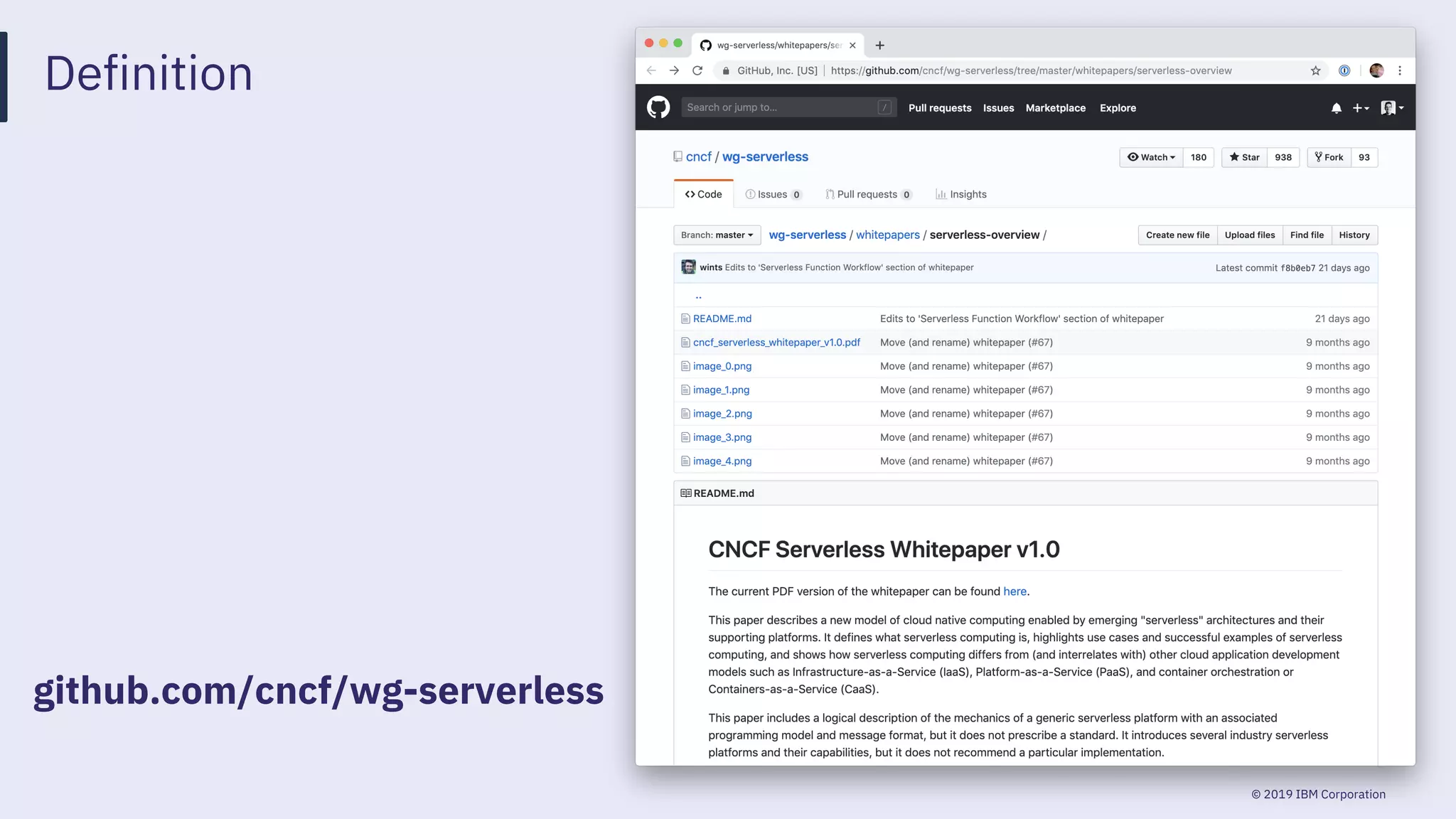Switch to the Issues tab

(773, 194)
